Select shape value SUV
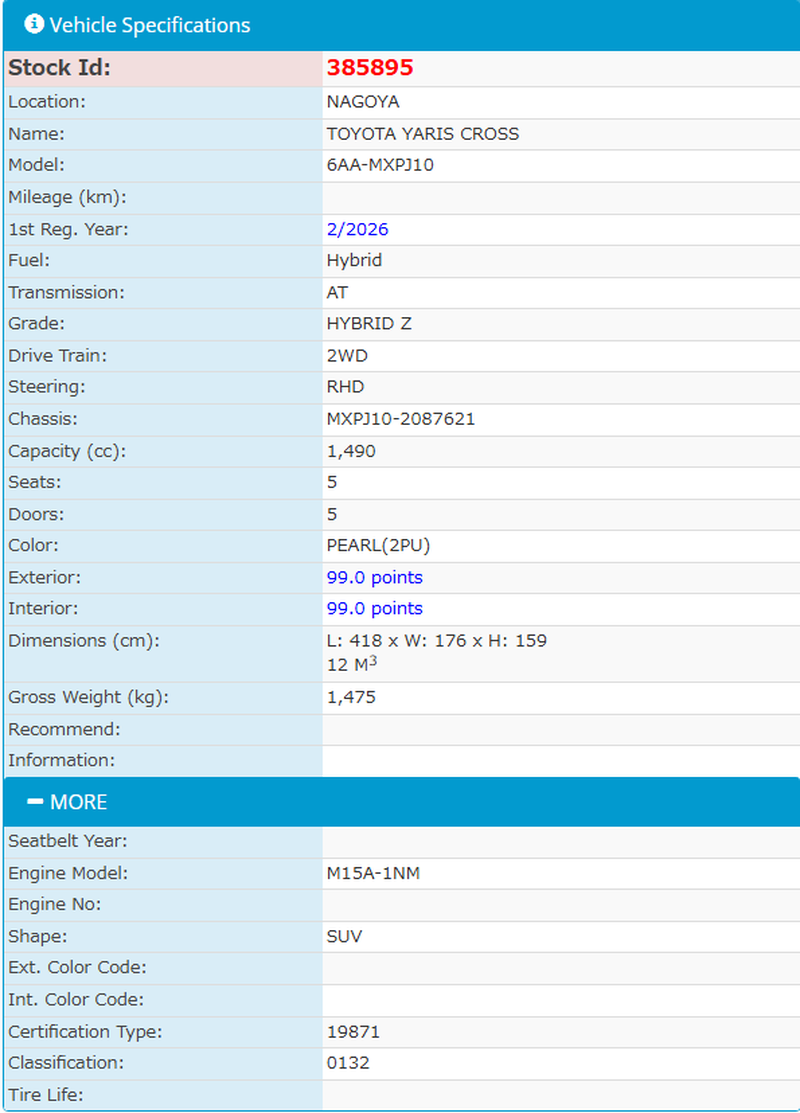 tap(344, 936)
